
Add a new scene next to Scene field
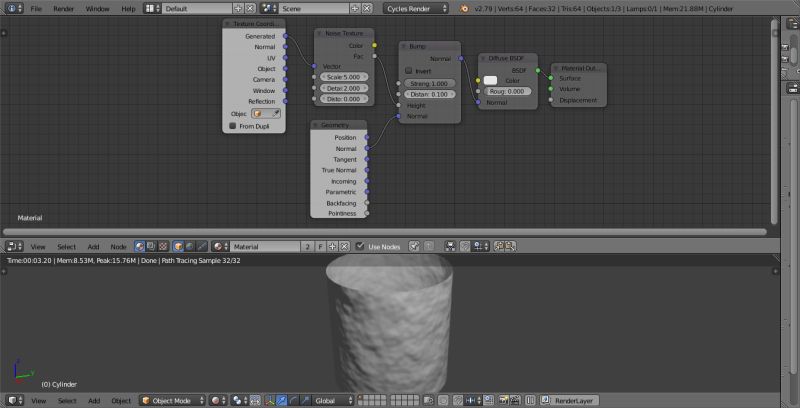(x=355, y=9)
